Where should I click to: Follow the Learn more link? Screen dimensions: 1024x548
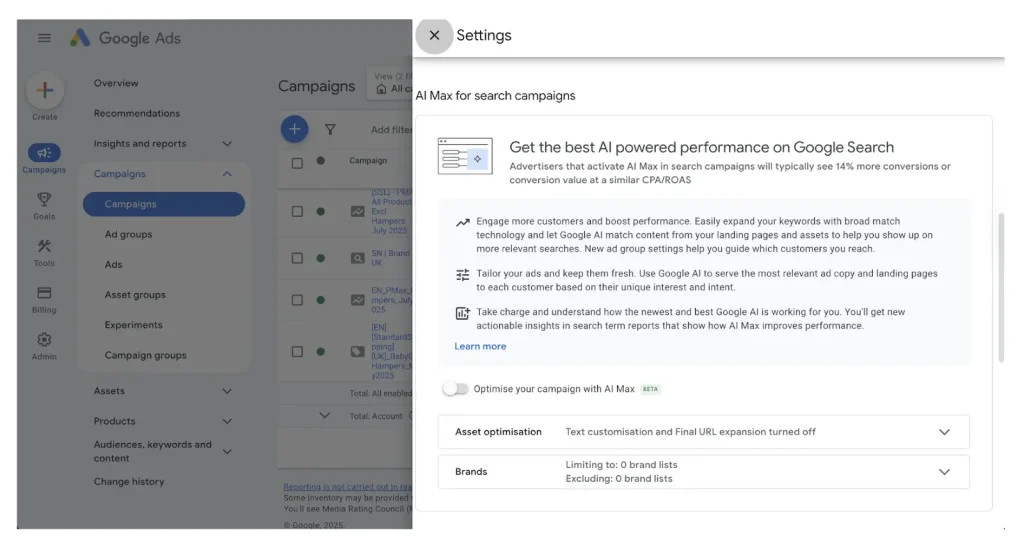click(480, 346)
